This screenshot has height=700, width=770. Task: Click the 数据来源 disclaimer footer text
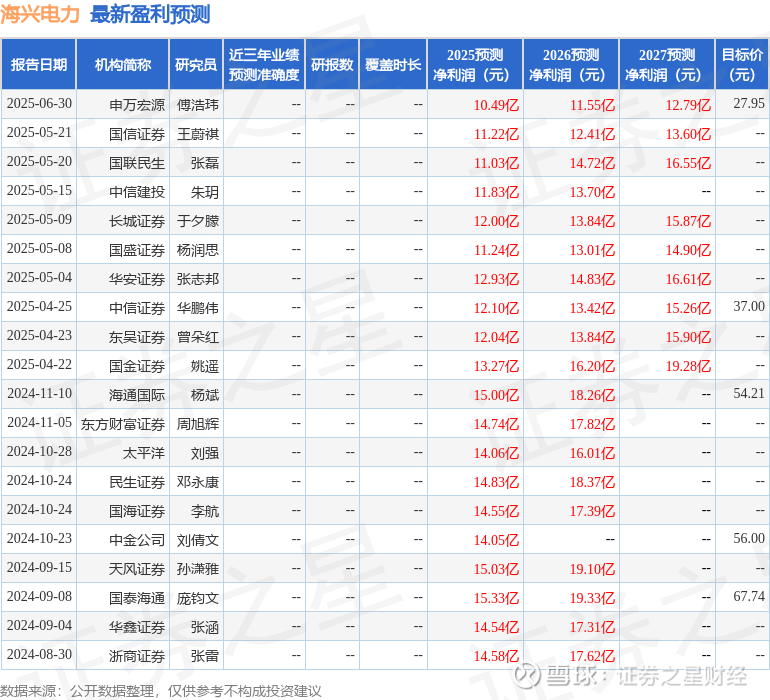[161, 691]
